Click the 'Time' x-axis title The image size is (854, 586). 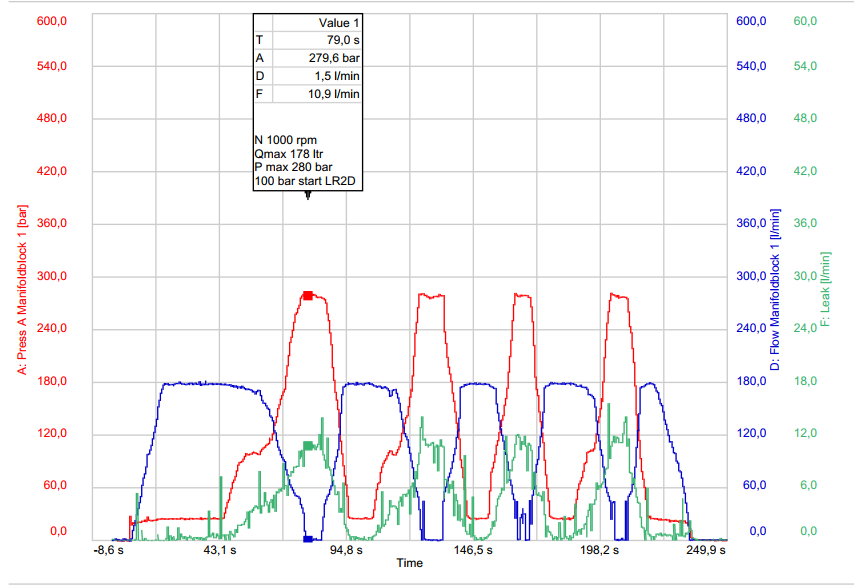coord(409,563)
